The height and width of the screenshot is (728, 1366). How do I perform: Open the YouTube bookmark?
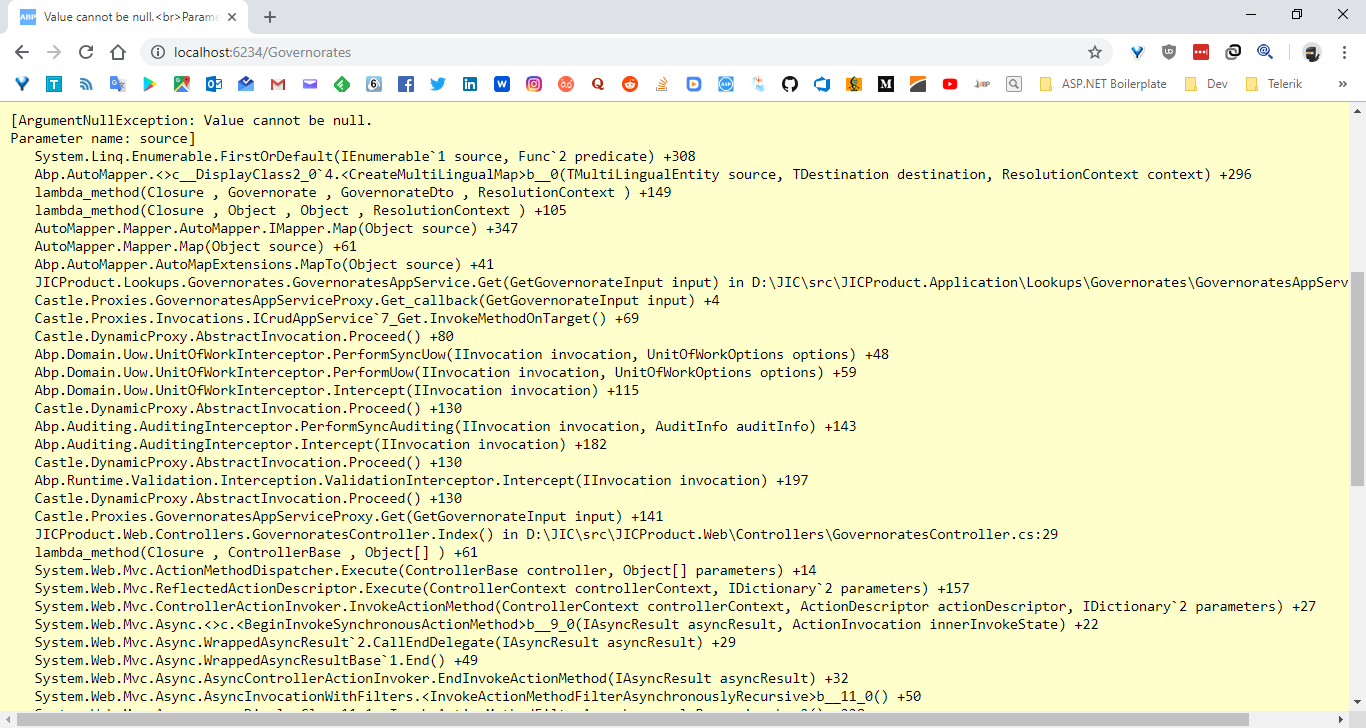950,83
